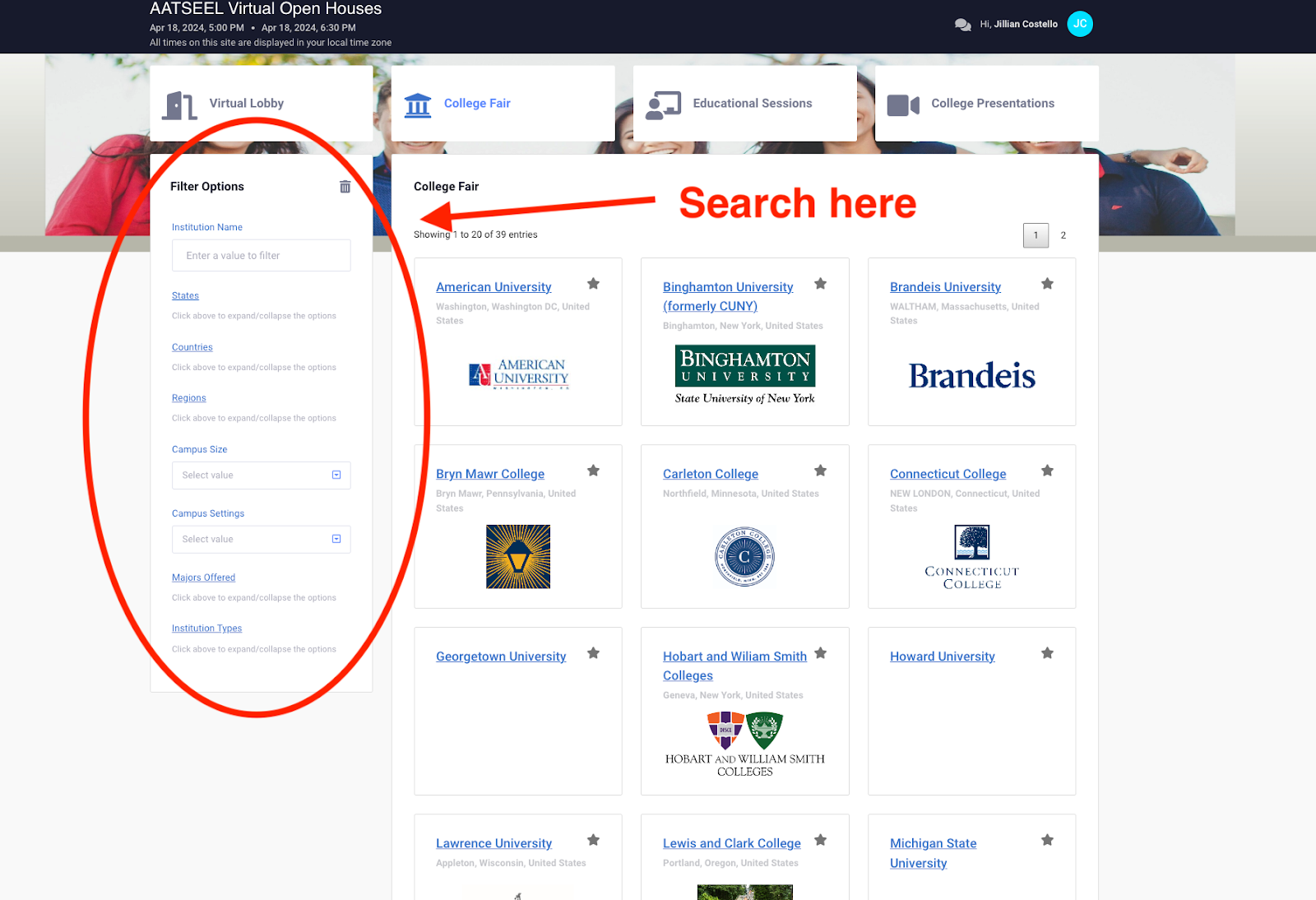Mark Hobart and William Smith star

coord(820,653)
